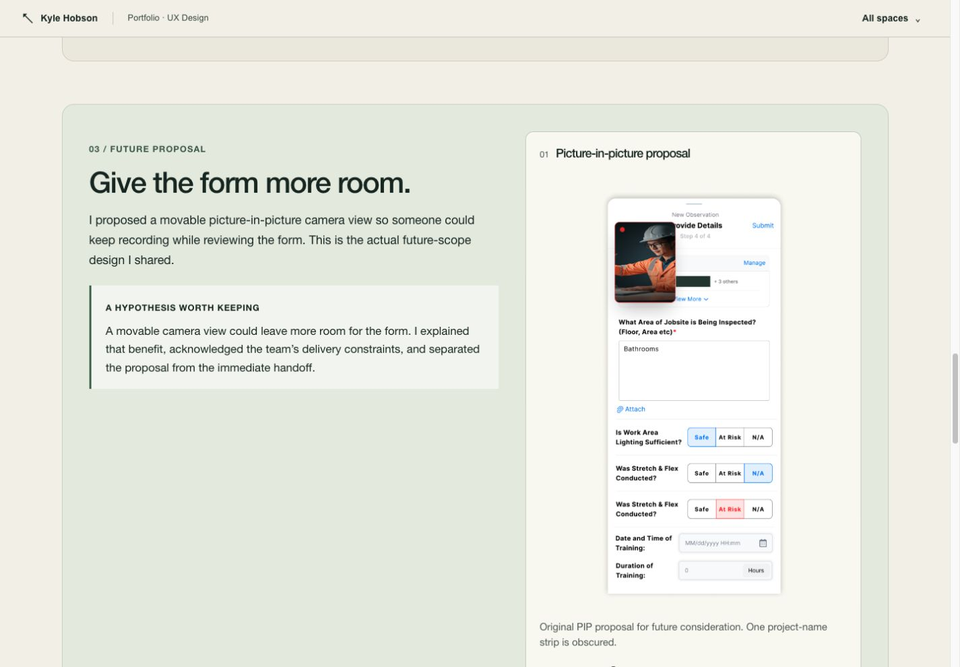Click the chevron next to All spaces
Viewport: 960px width, 667px height.
click(x=917, y=20)
